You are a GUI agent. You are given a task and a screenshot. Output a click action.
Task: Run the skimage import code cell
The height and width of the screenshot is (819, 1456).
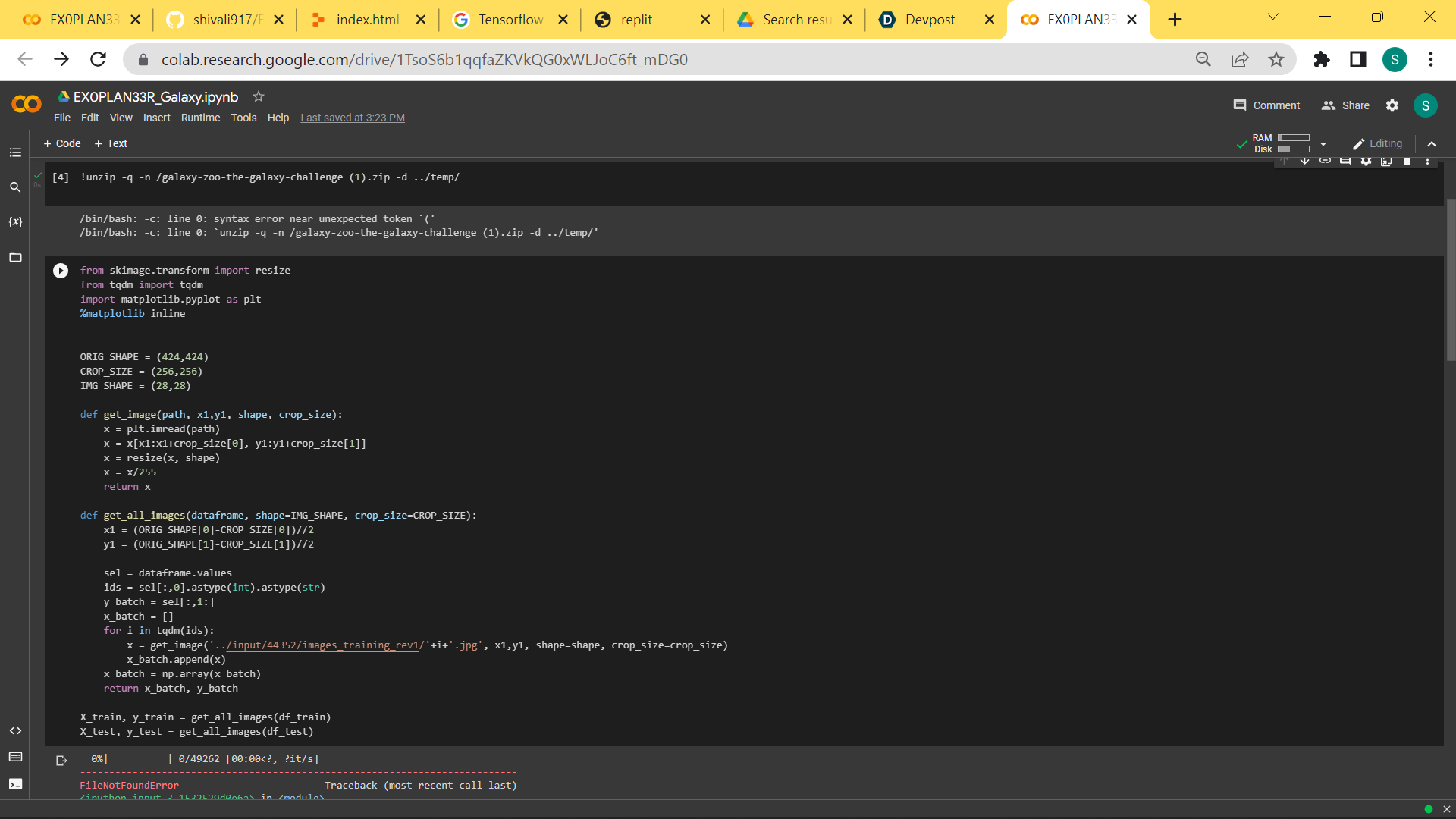coord(61,271)
